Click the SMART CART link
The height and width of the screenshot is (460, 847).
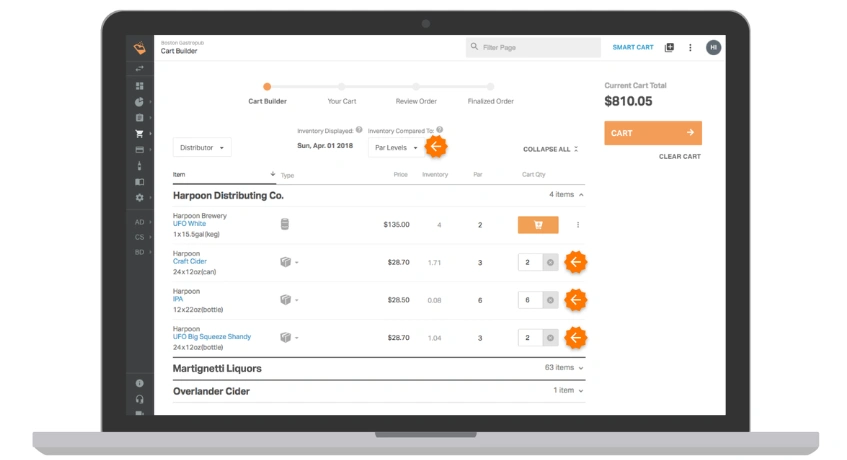tap(633, 48)
